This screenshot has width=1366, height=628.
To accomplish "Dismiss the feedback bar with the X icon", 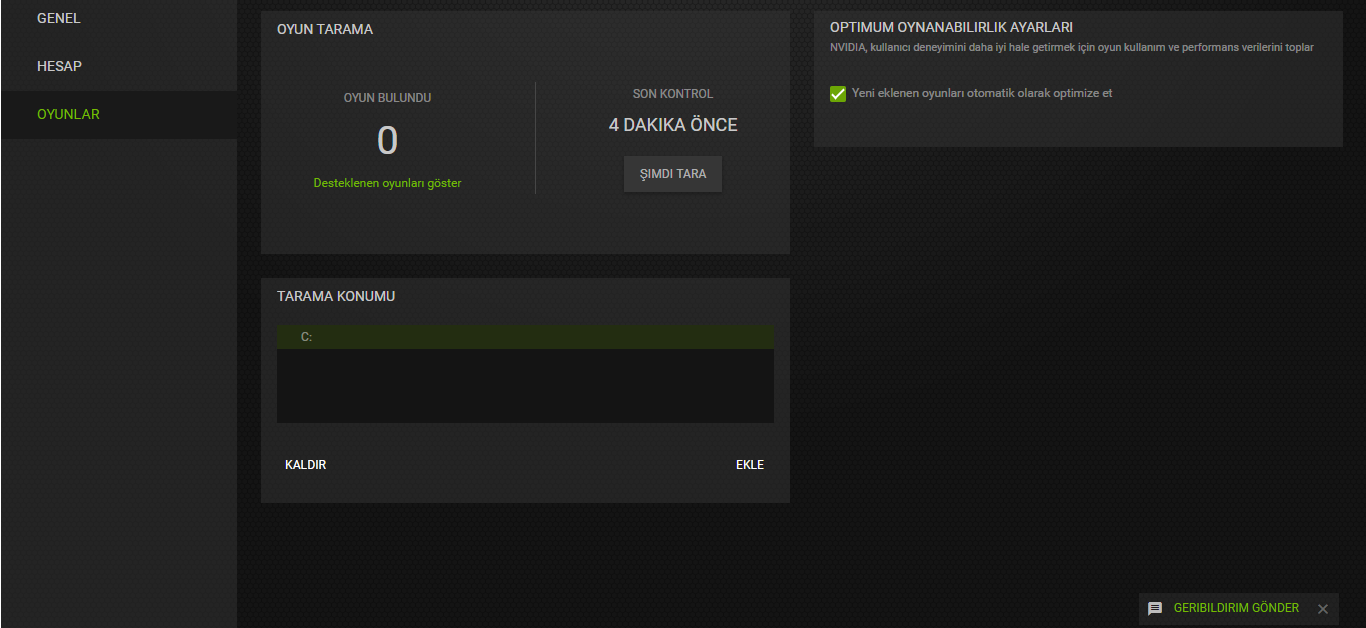I will 1323,609.
